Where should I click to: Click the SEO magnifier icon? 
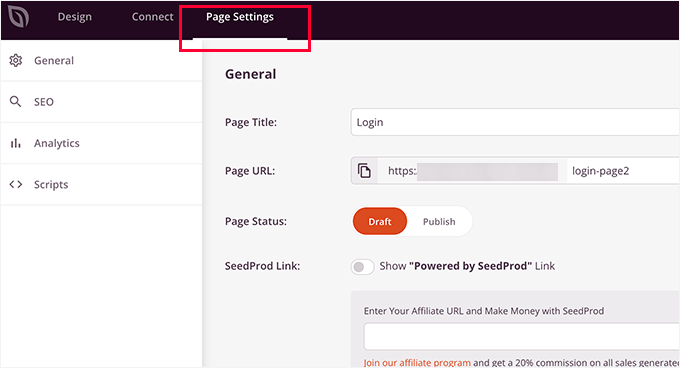coord(16,101)
